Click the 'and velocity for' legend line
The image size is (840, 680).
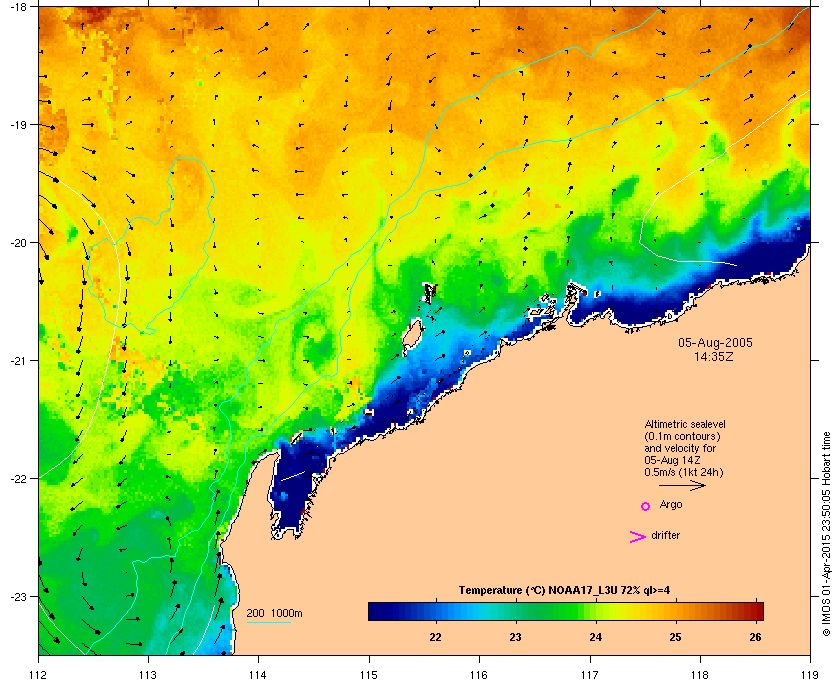(680, 448)
